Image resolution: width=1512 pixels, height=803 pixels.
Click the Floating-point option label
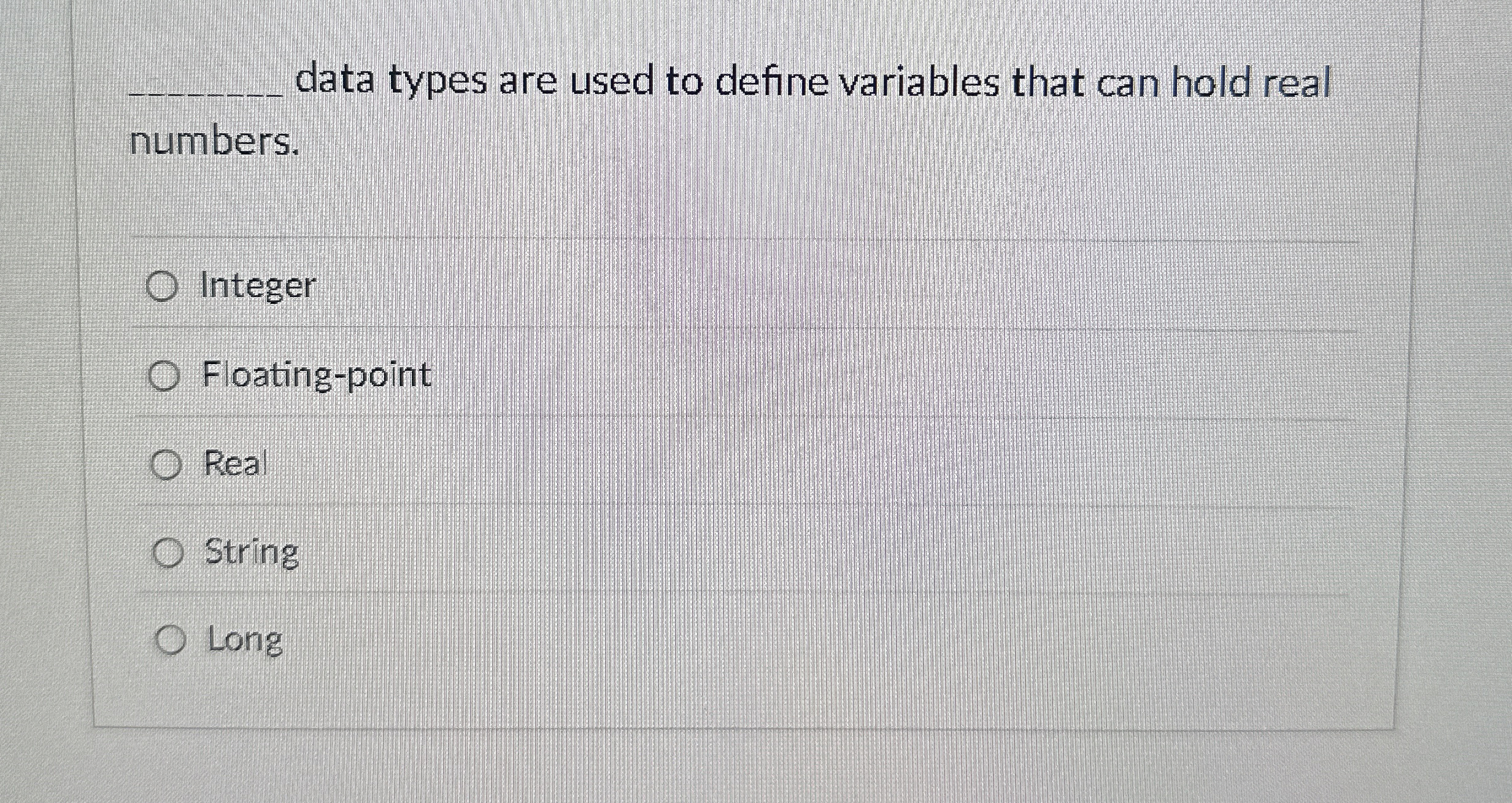pyautogui.click(x=316, y=376)
